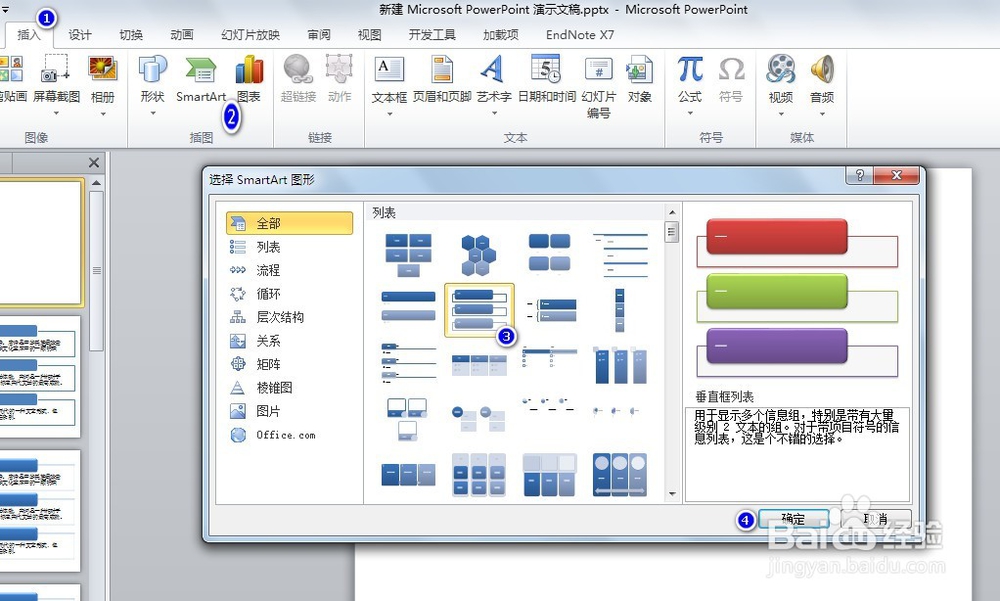Insert 音频 audio
This screenshot has width=1000, height=601.
point(821,79)
